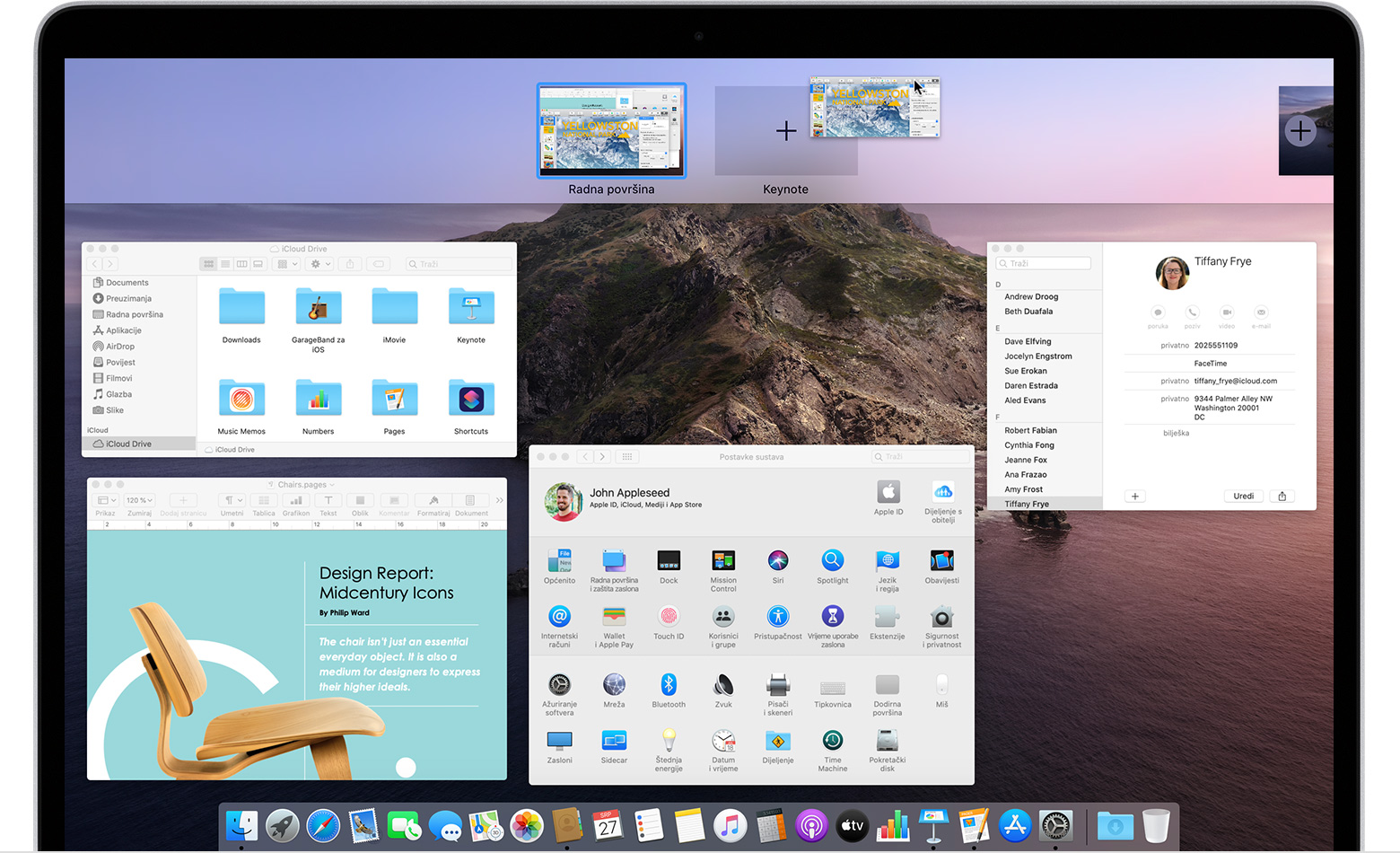Launch Safari from the Dock

(x=323, y=825)
